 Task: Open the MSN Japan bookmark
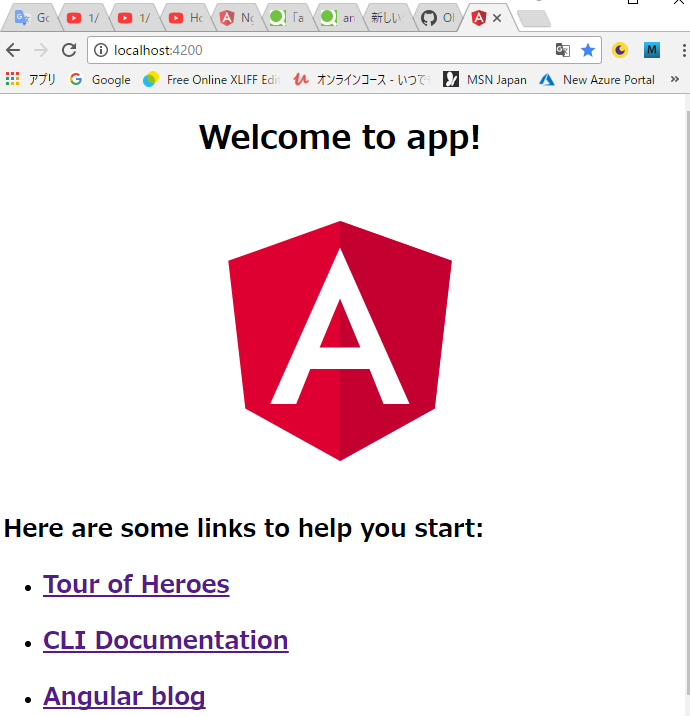(485, 79)
